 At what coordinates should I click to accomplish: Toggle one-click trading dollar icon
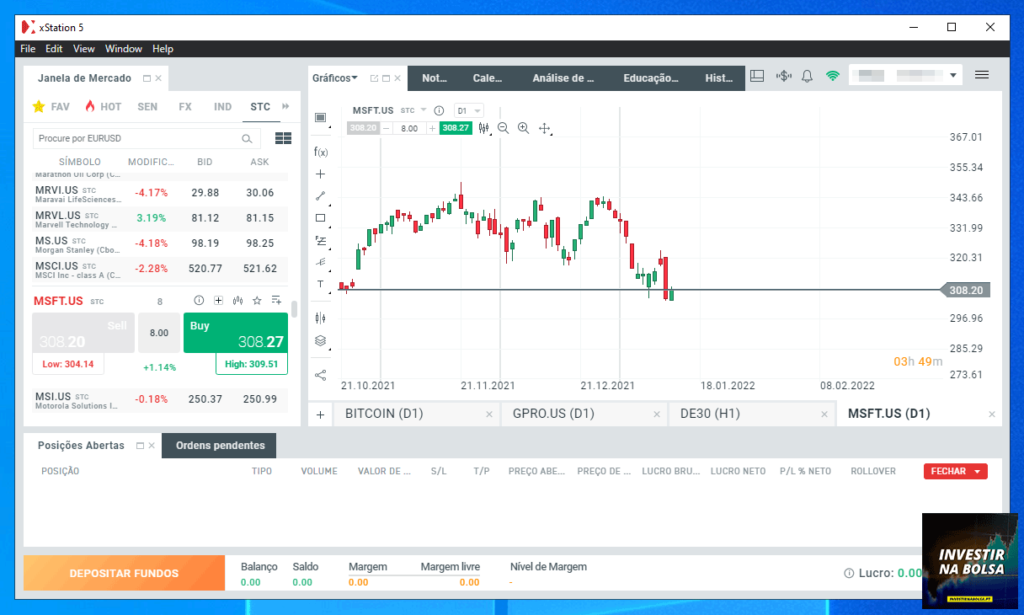(784, 76)
